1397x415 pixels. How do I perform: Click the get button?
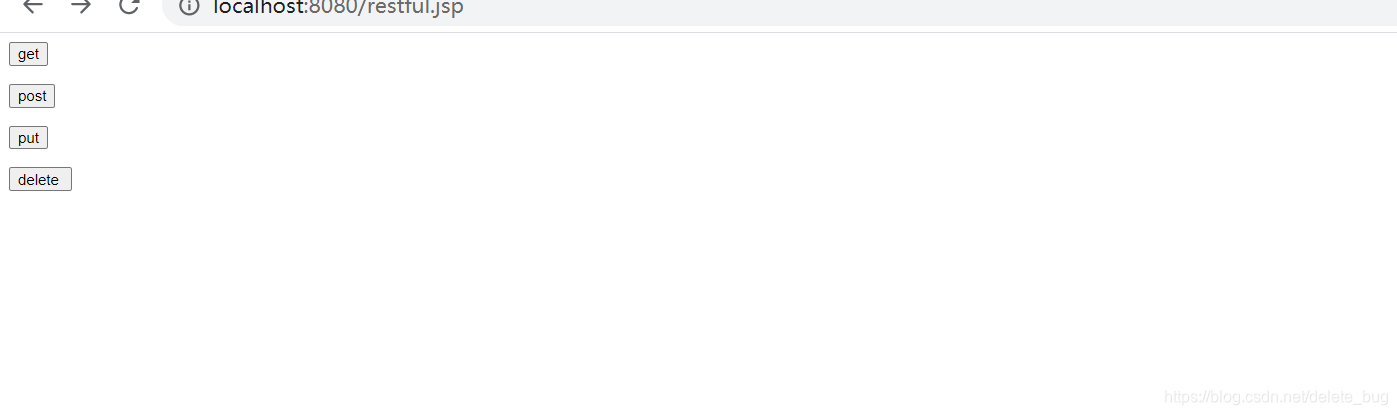28,54
